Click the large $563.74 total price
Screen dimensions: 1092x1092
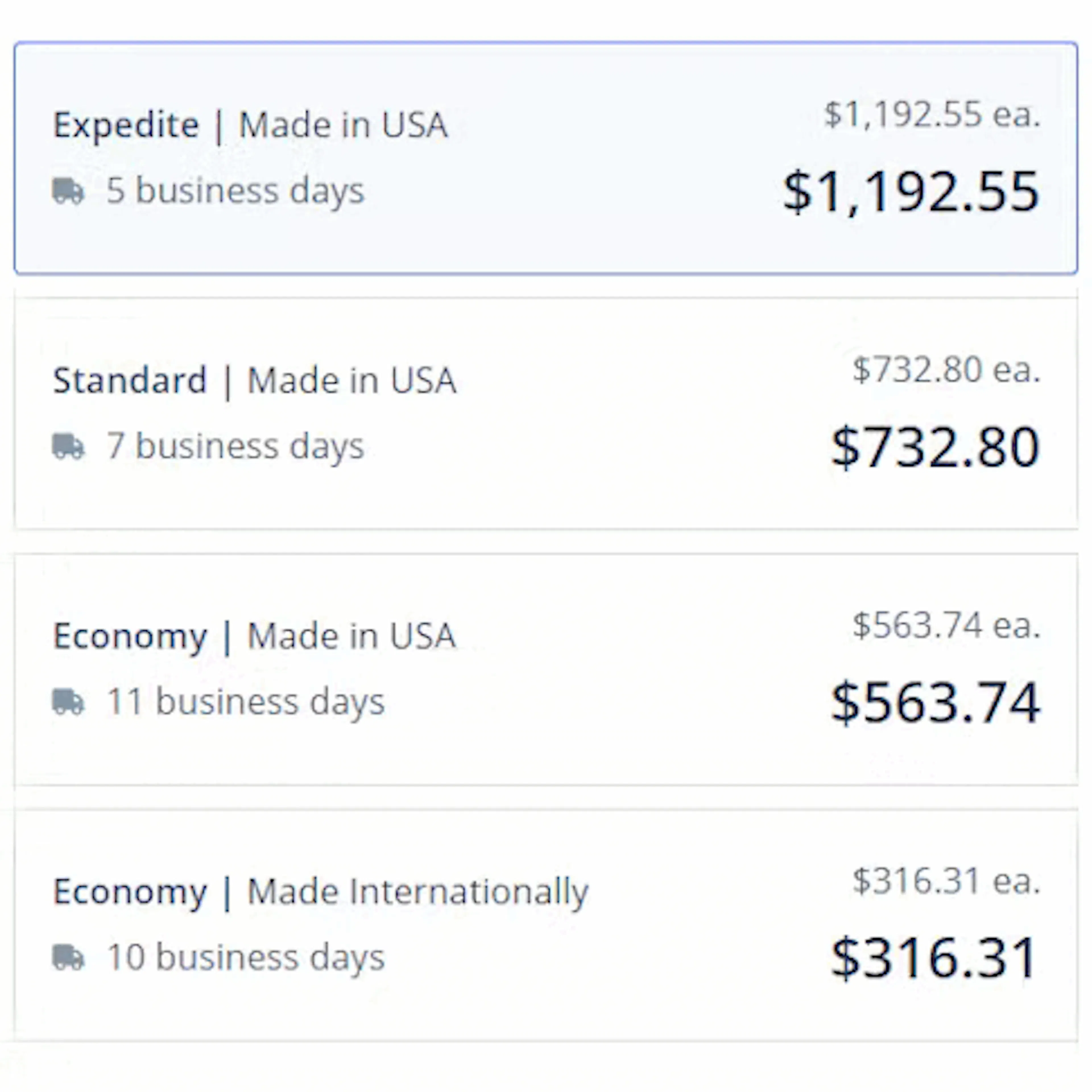935,703
